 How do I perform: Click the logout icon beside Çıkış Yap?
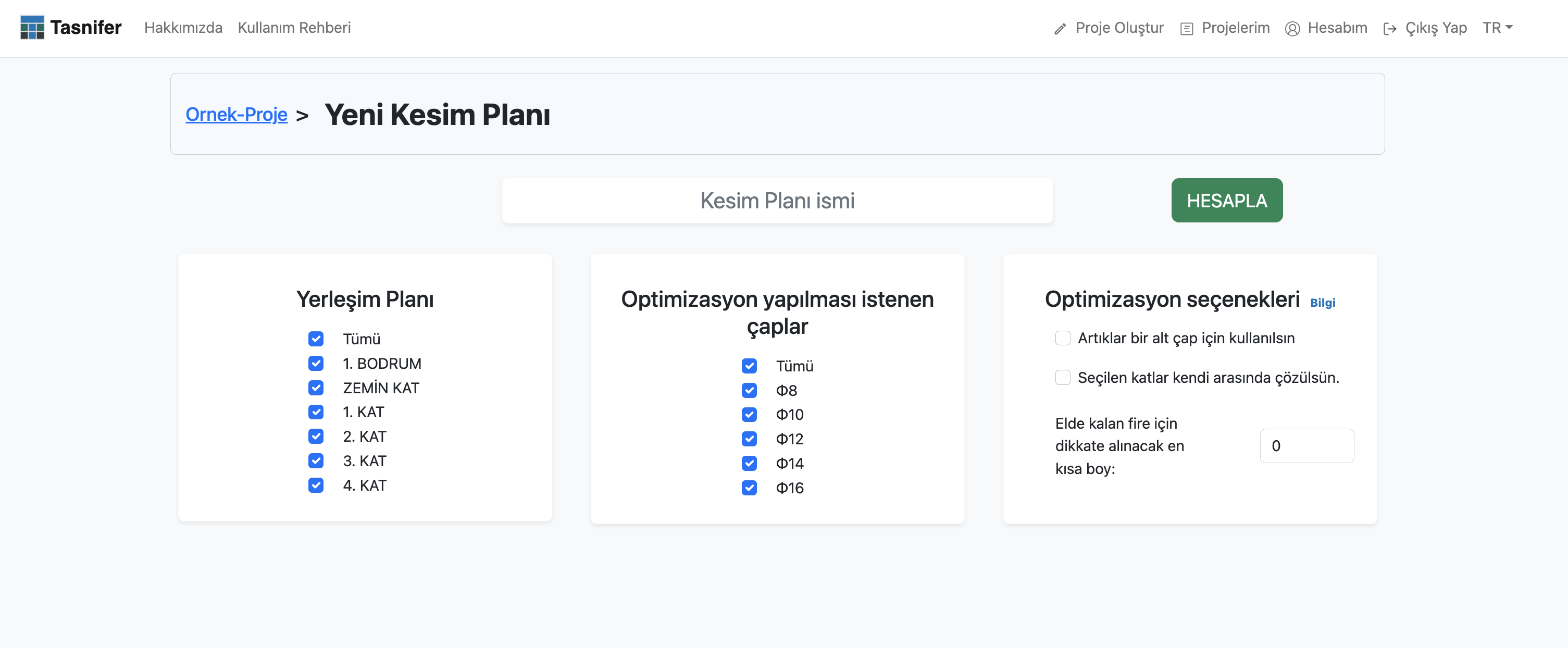1390,29
